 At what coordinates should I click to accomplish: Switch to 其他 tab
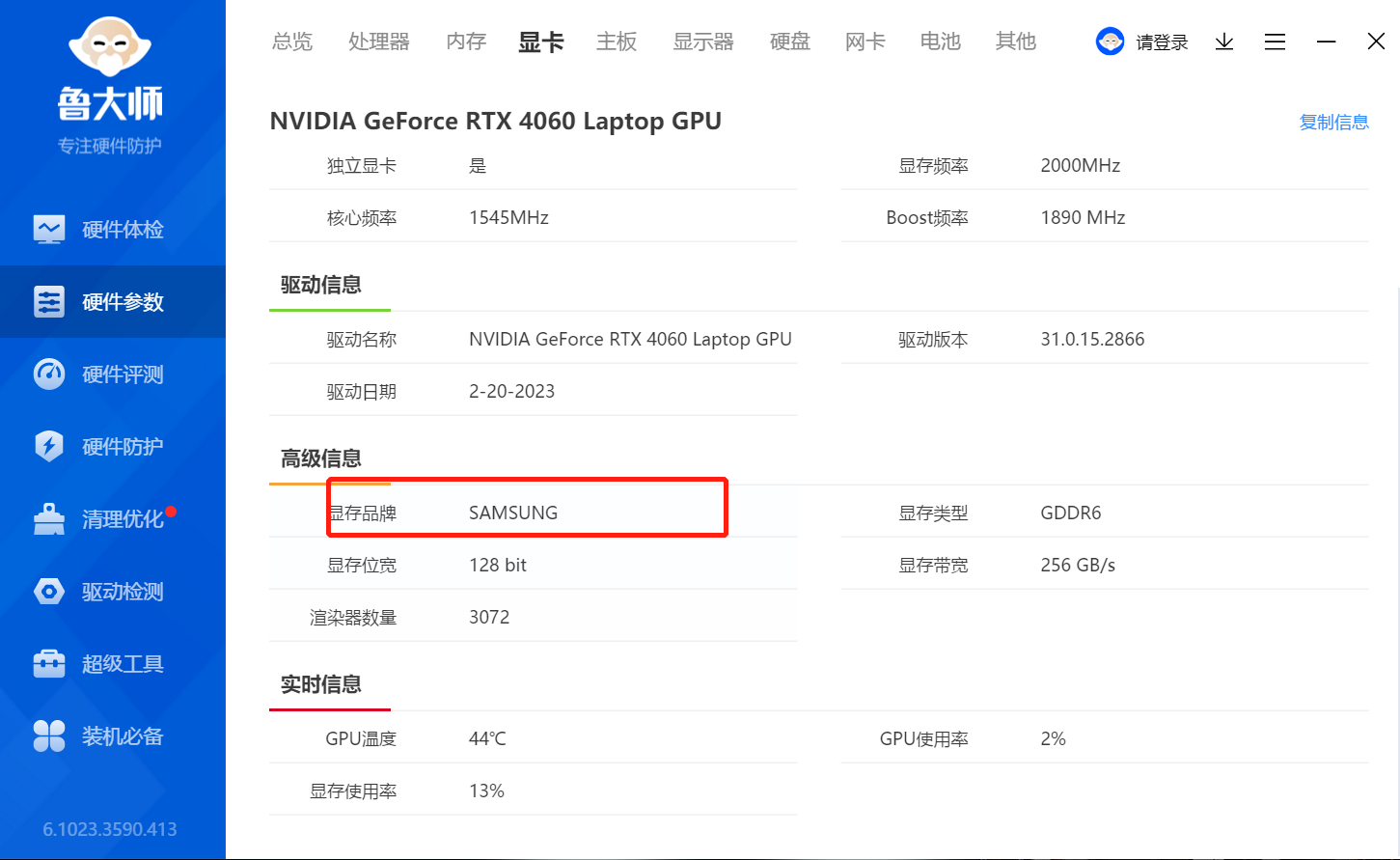pyautogui.click(x=1016, y=42)
